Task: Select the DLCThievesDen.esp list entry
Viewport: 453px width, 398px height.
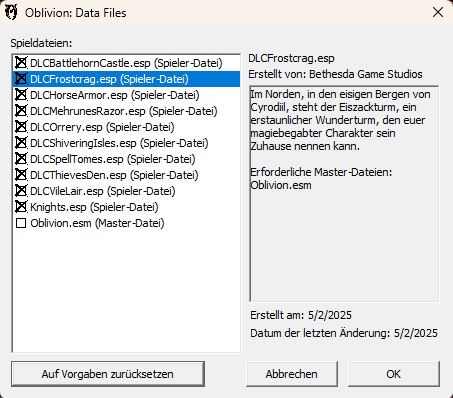Action: (114, 175)
